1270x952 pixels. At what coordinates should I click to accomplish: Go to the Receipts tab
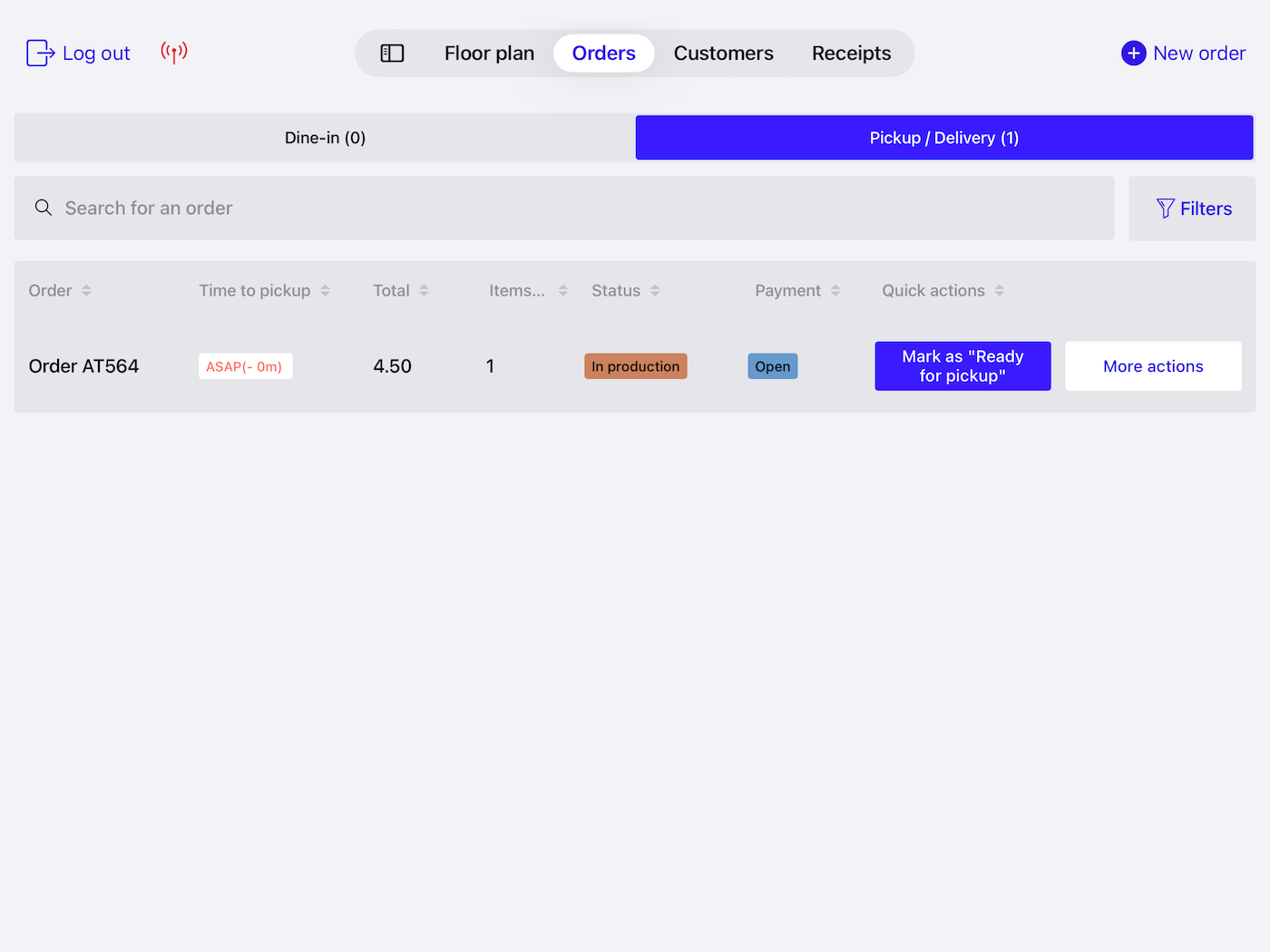(x=852, y=53)
